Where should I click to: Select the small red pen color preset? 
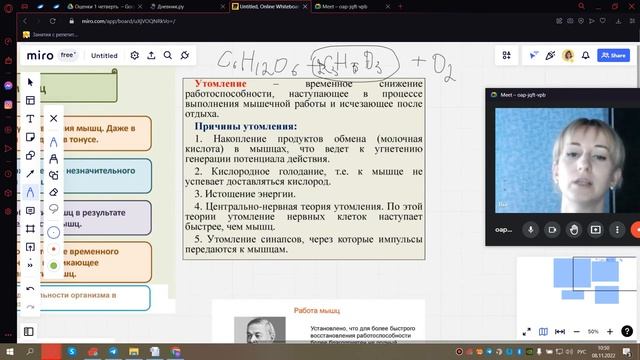[x=53, y=249]
